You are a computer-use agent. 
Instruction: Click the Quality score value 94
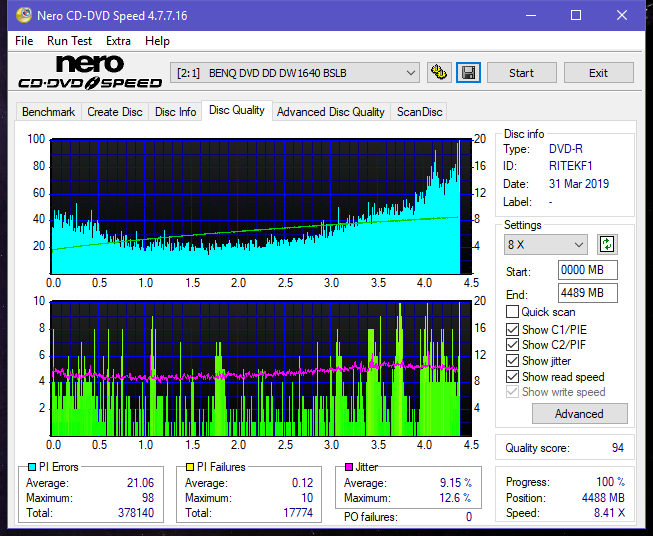point(618,448)
